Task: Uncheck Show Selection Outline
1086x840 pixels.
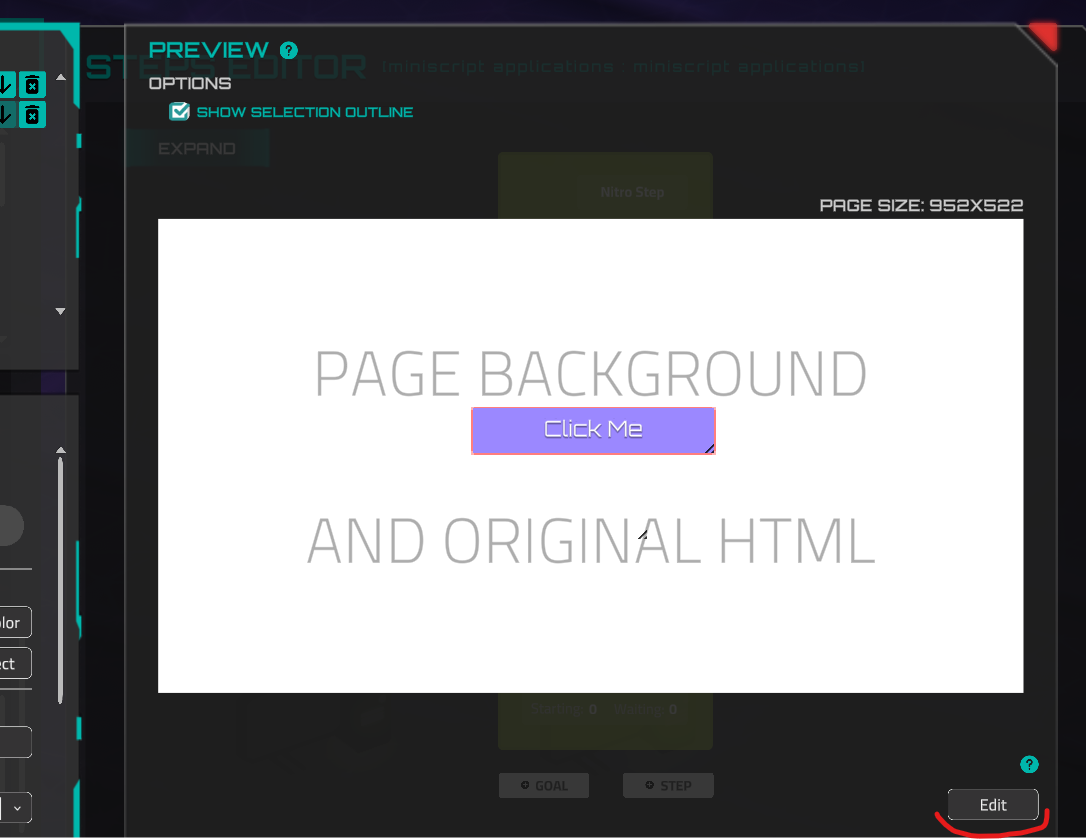Action: pyautogui.click(x=180, y=112)
